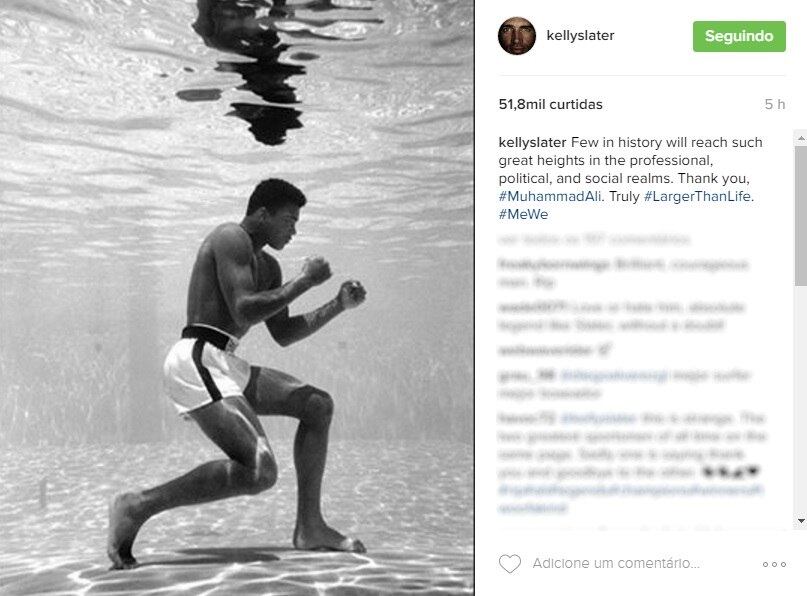
Task: Click the comments scrollbar thumb
Action: pyautogui.click(x=801, y=216)
